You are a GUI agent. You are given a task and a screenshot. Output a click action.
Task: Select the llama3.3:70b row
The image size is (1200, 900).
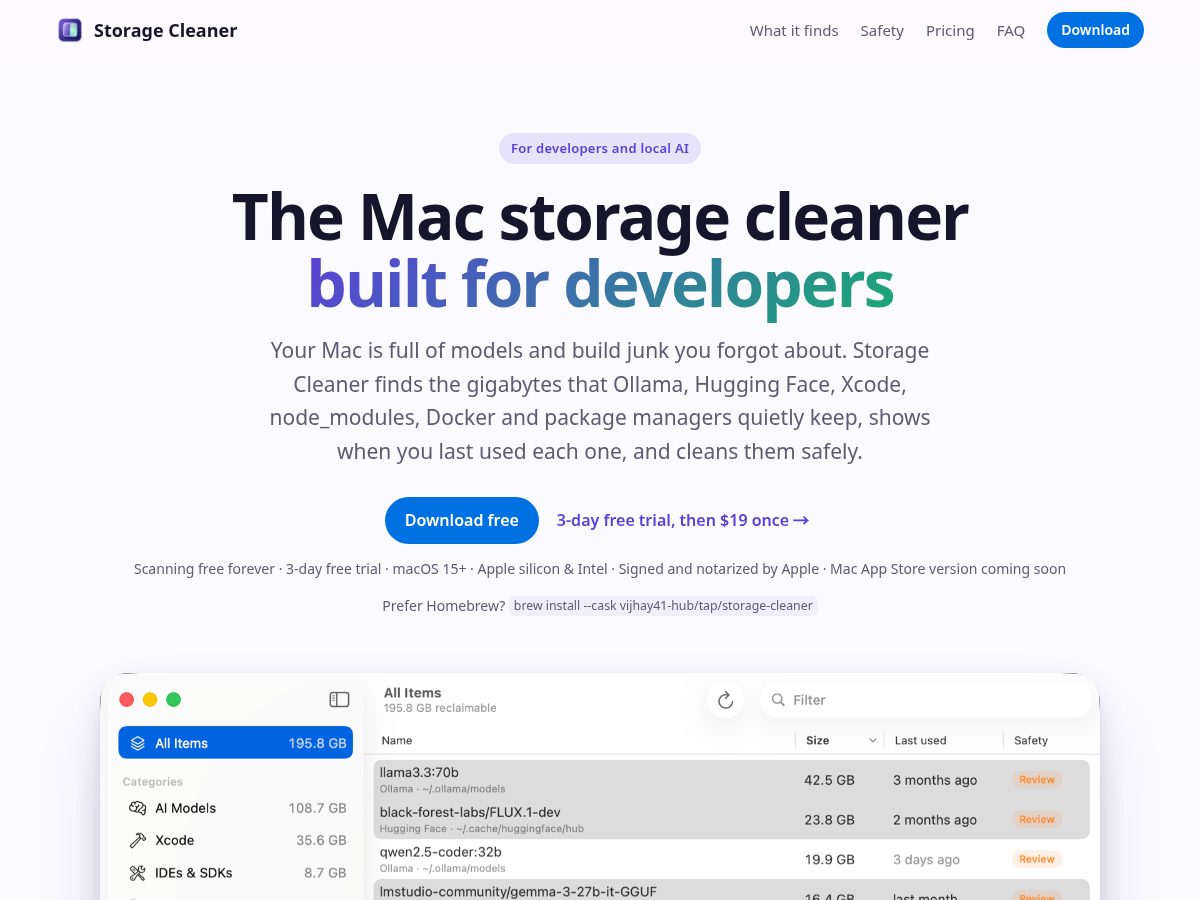[x=732, y=779]
